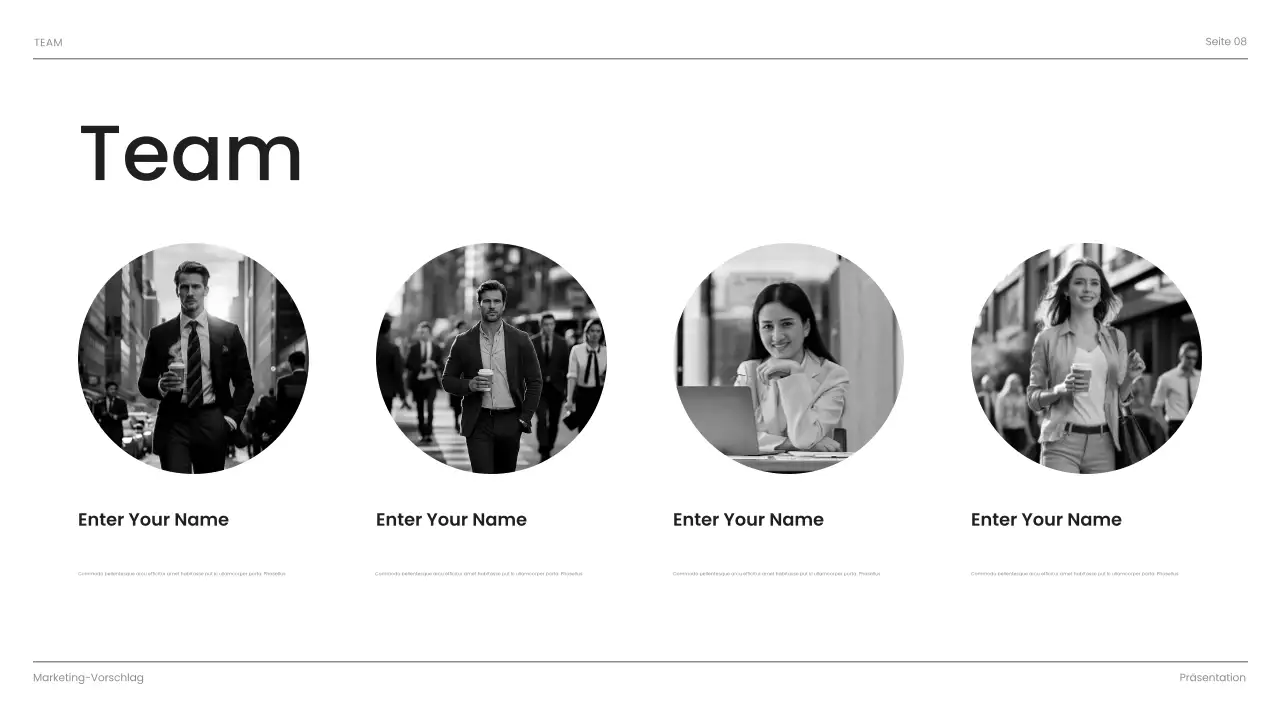Click photo of man in open-collar shirt
The width and height of the screenshot is (1280, 720).
[x=491, y=358]
